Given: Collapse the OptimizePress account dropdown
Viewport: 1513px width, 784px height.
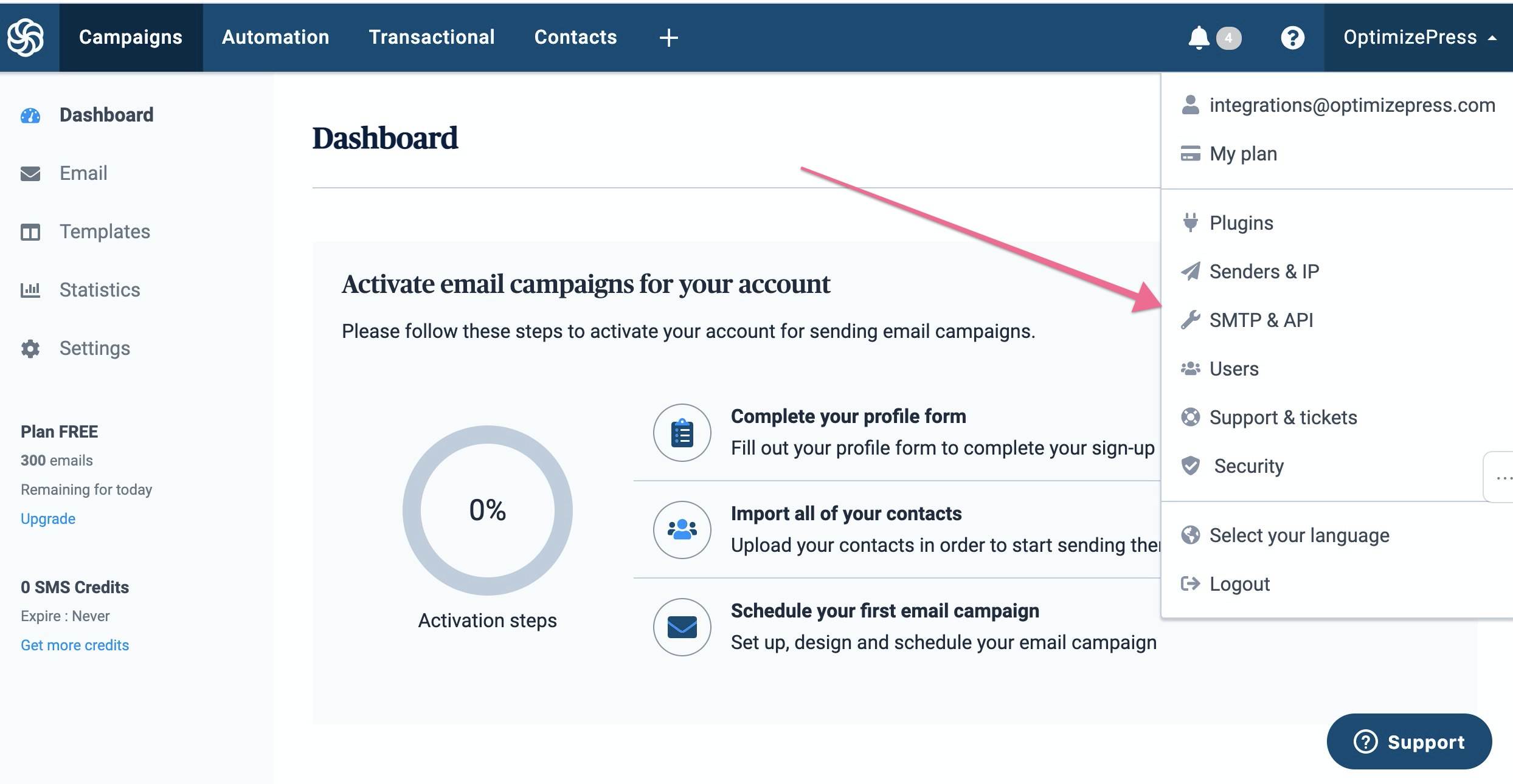Looking at the screenshot, I should pos(1419,38).
